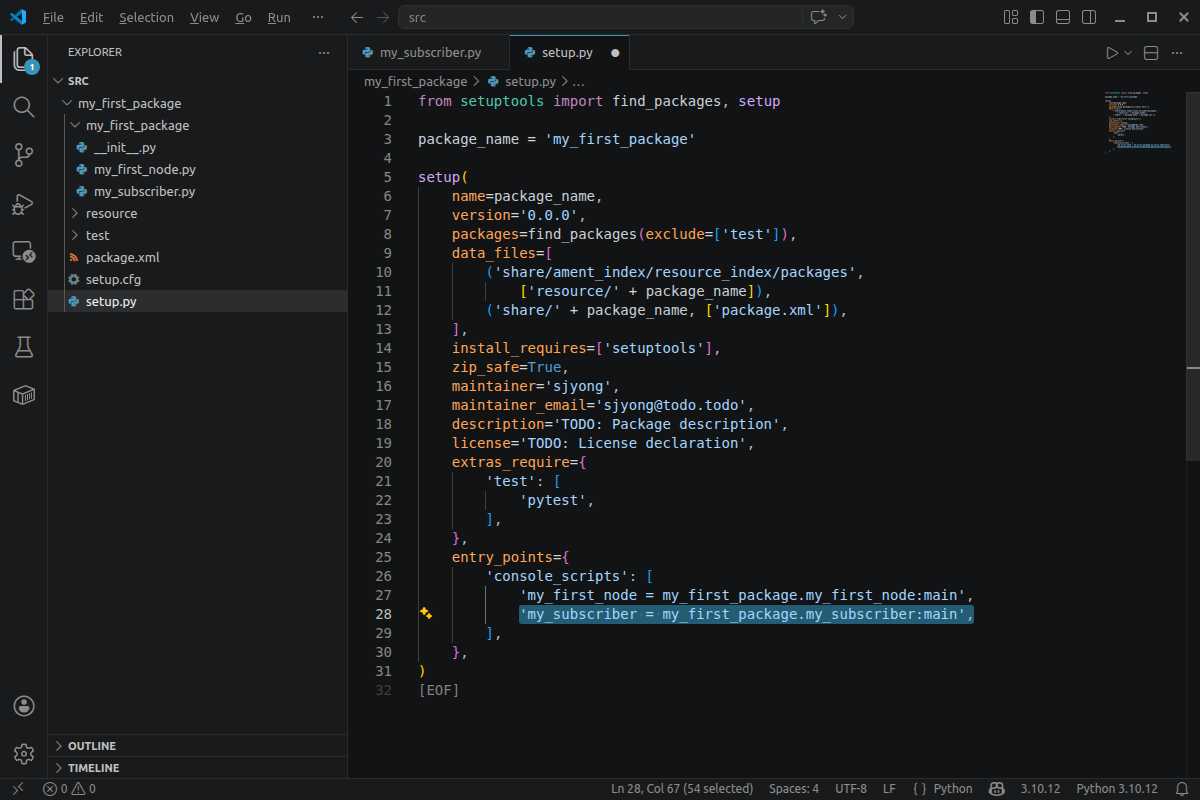Open the breadcrumb ellipsis symbol dropdown
The image size is (1200, 800).
click(578, 82)
